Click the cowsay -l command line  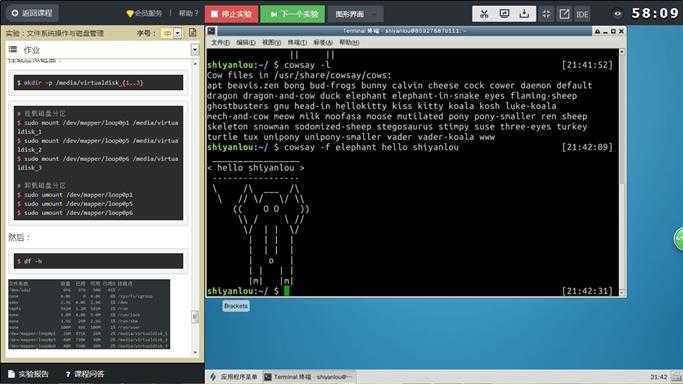[x=307, y=65]
